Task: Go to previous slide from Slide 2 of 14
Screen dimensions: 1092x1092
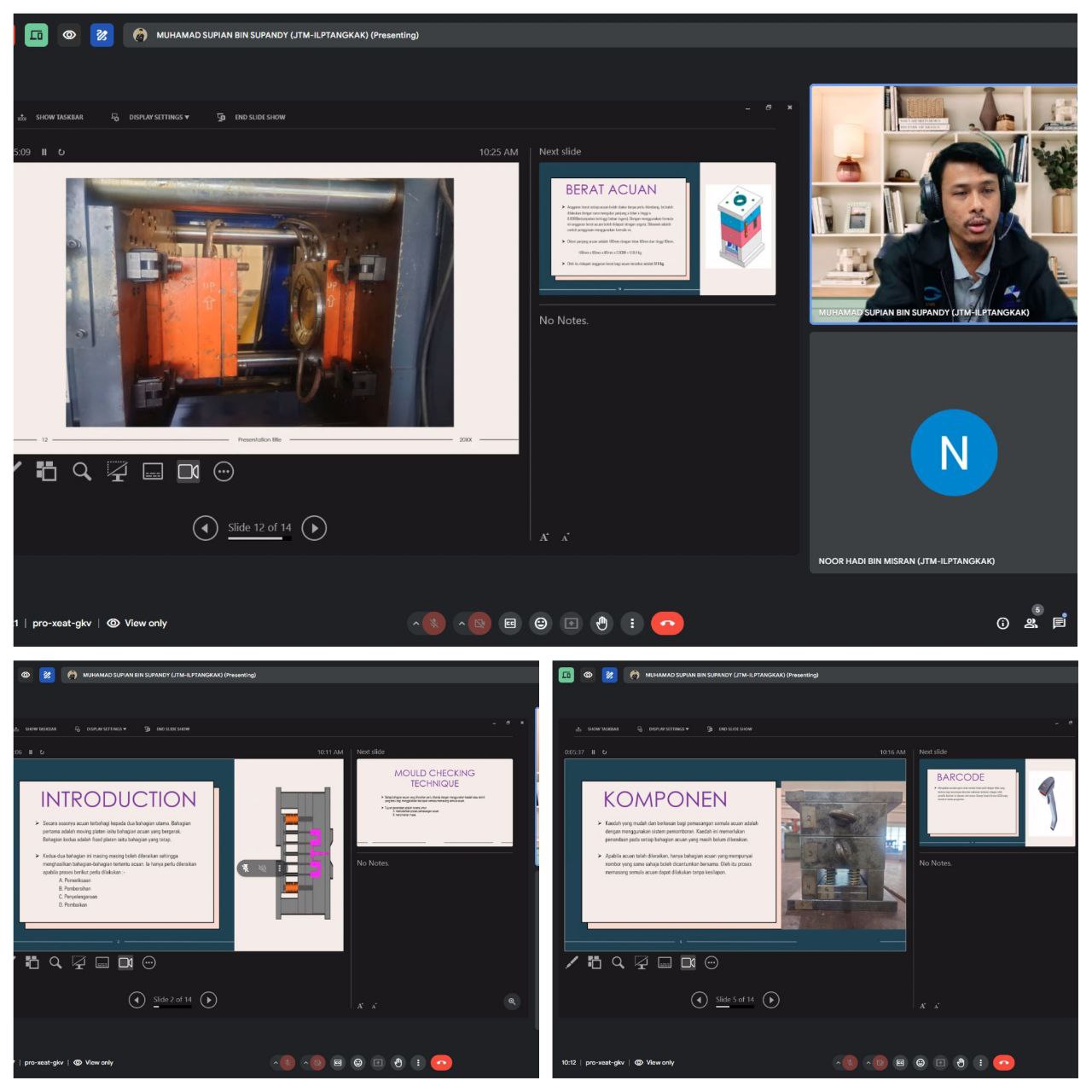Action: tap(136, 1000)
